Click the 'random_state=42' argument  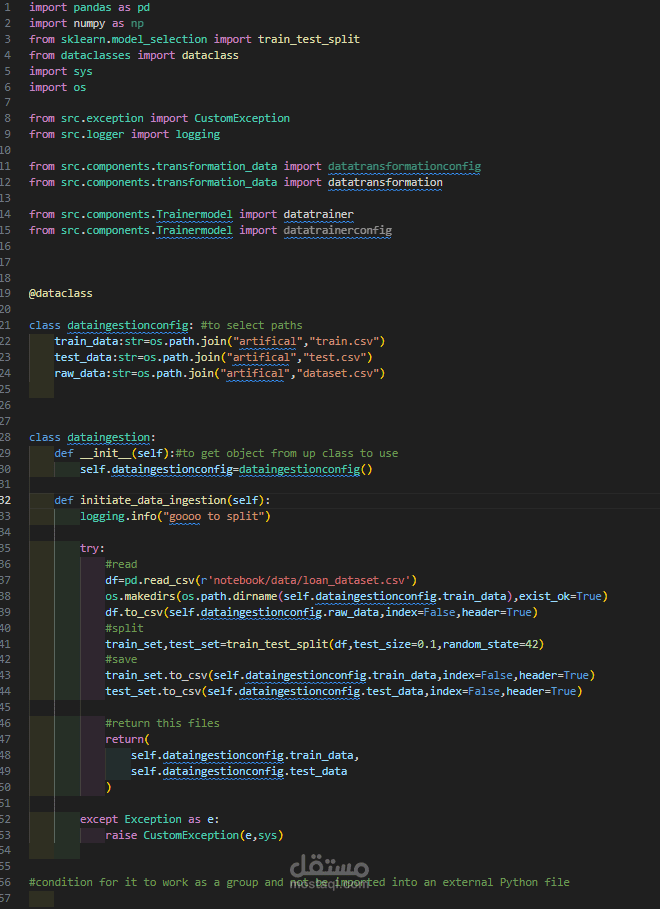coord(490,644)
